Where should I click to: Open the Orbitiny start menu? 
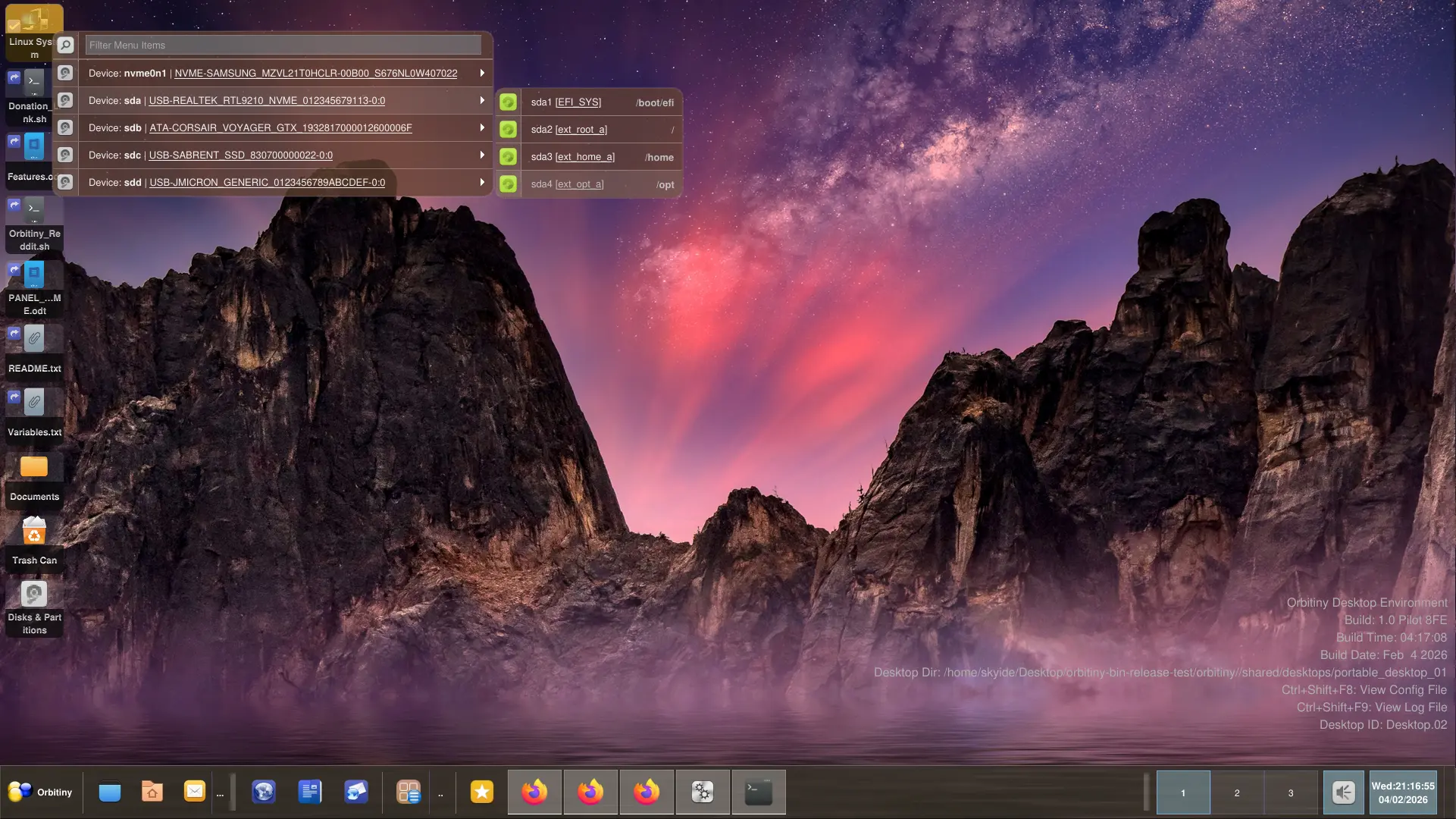[x=41, y=792]
